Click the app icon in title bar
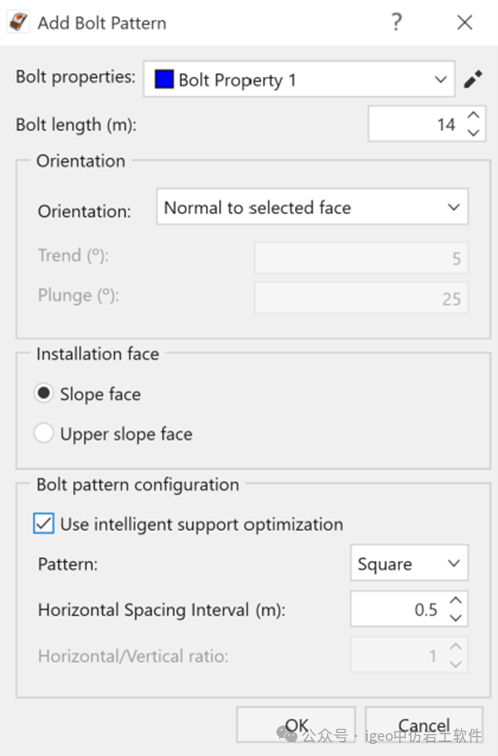Screen dimensions: 498x756 19,22
